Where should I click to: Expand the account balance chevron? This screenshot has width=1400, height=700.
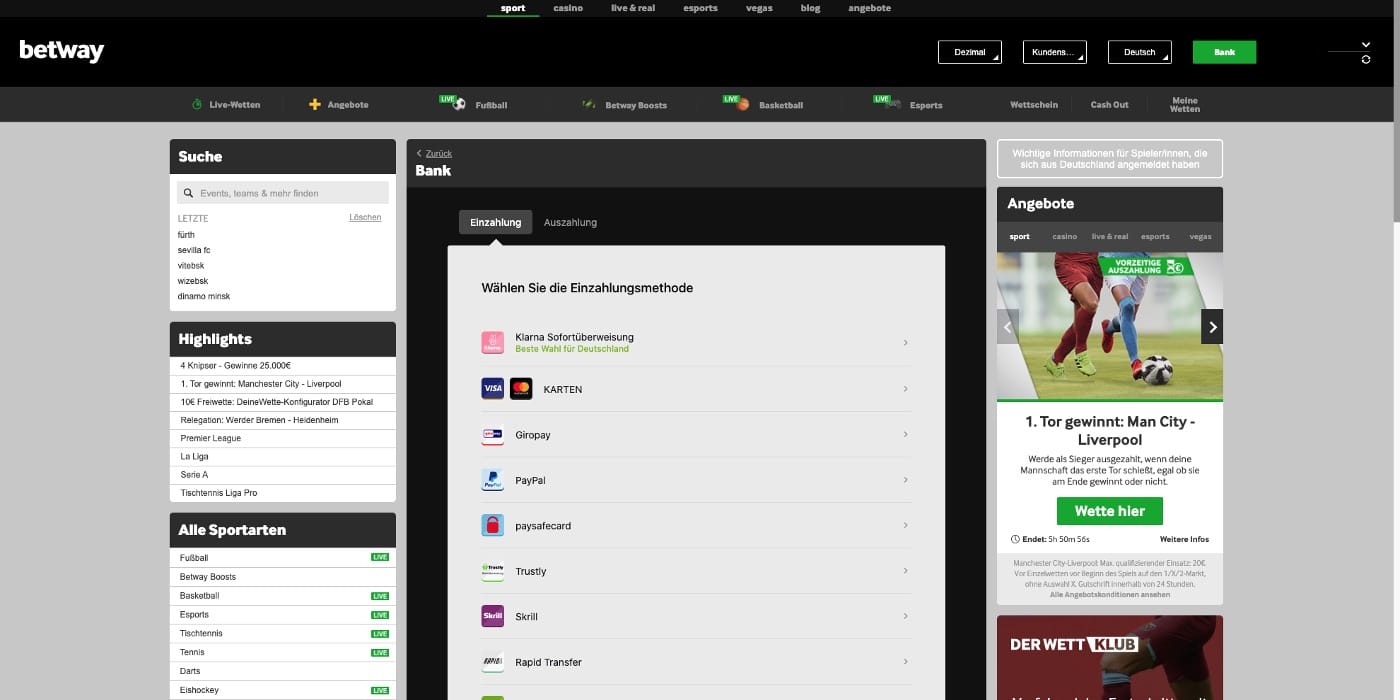pyautogui.click(x=1366, y=45)
